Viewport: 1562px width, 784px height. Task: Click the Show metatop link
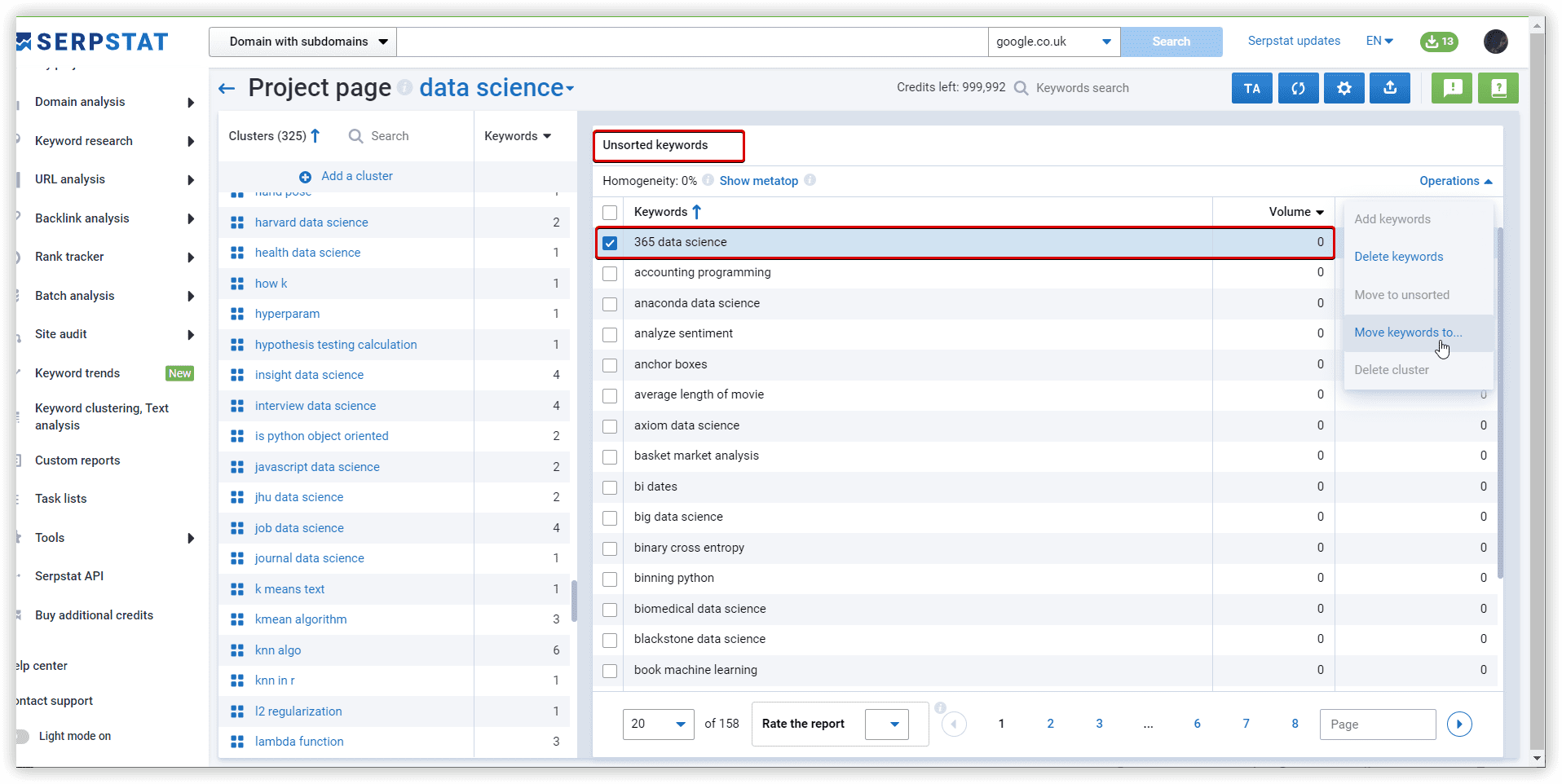tap(758, 181)
